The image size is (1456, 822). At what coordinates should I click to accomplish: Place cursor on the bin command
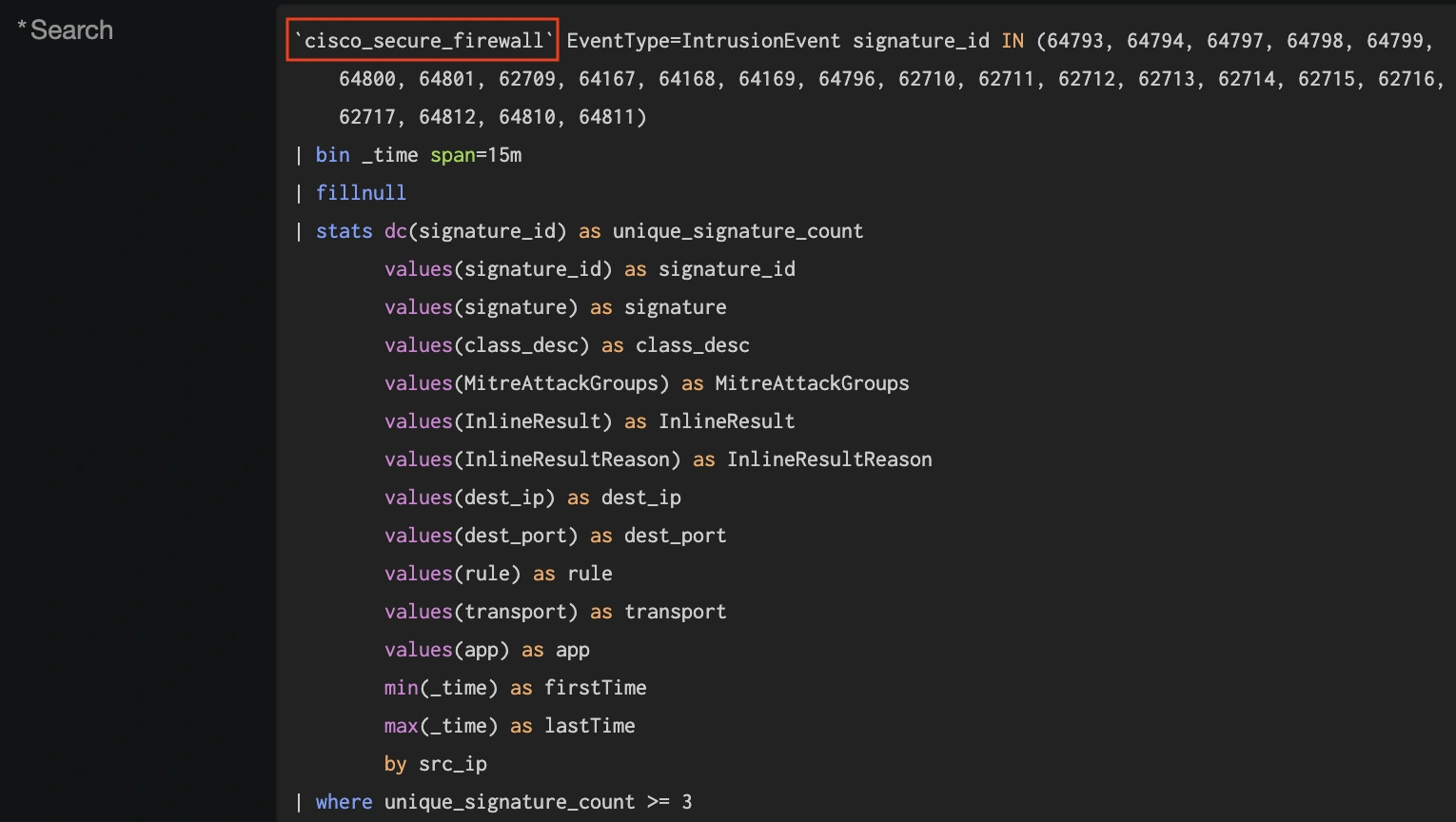[332, 155]
